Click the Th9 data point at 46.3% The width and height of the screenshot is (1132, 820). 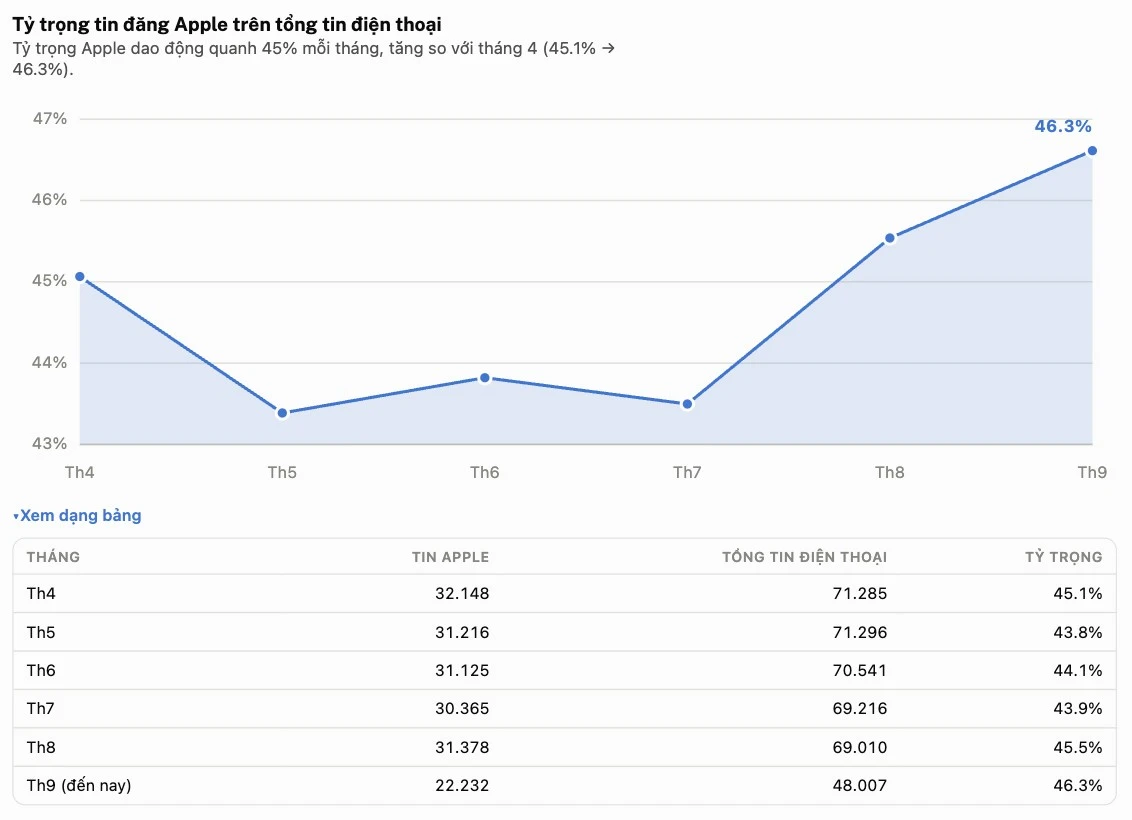1092,151
